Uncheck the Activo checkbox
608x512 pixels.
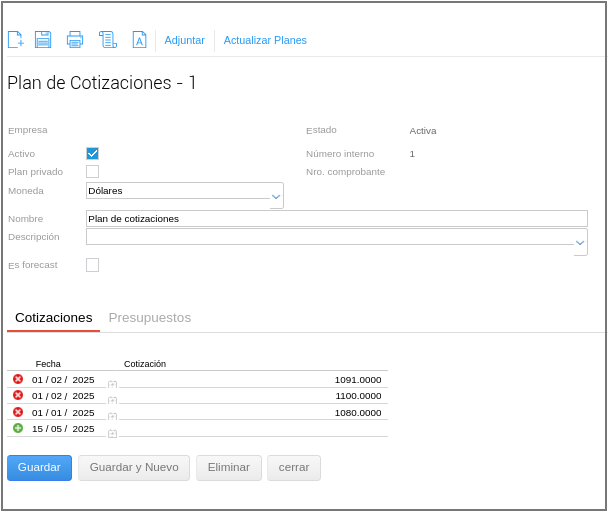92,153
